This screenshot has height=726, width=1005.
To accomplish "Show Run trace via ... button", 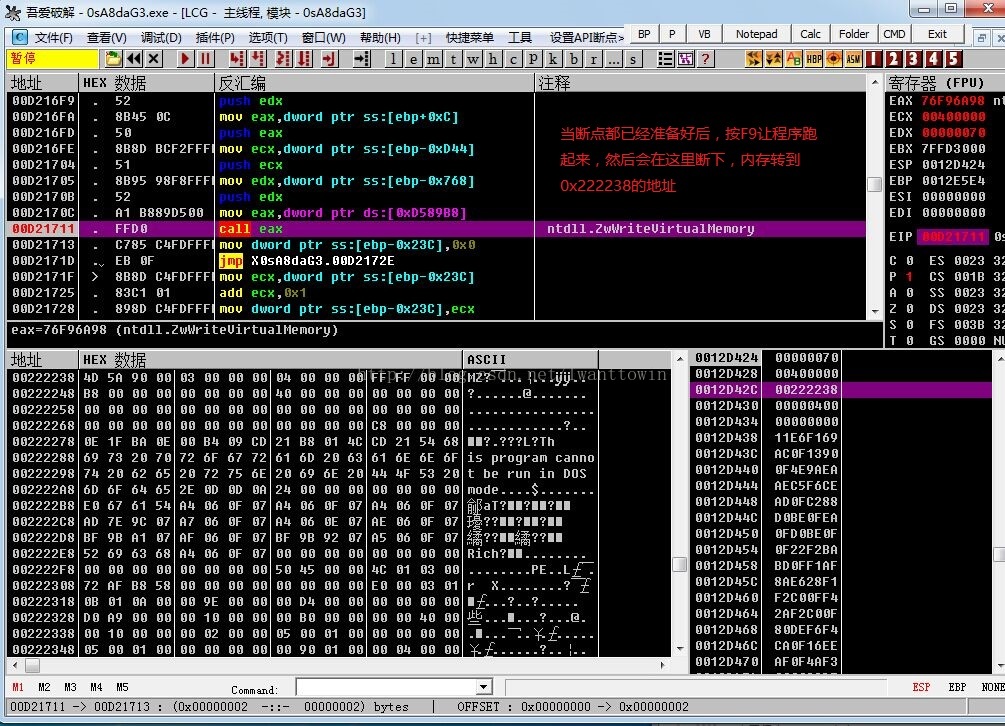I will point(613,59).
